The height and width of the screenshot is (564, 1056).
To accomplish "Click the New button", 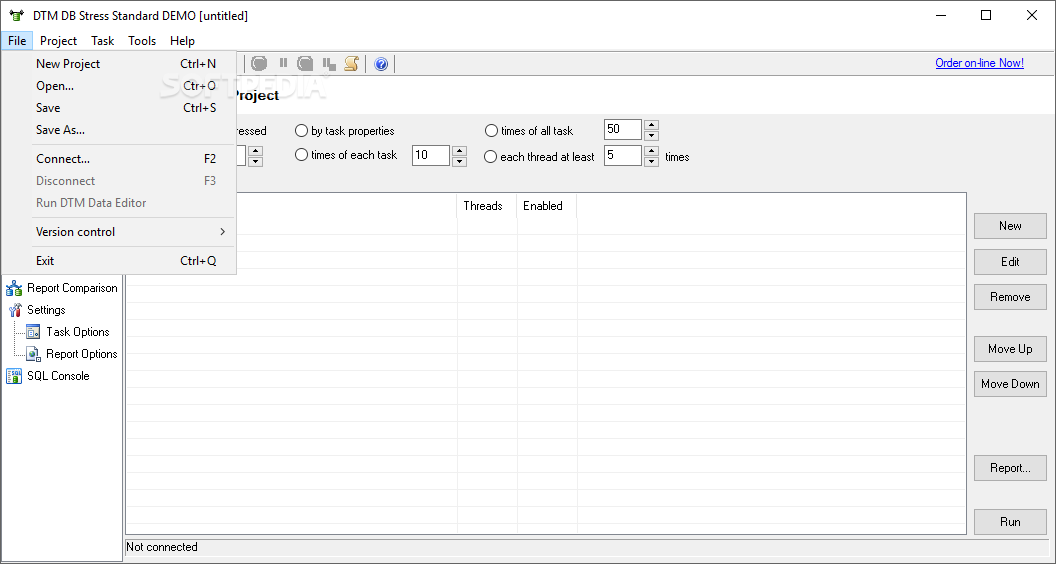I will coord(1010,226).
